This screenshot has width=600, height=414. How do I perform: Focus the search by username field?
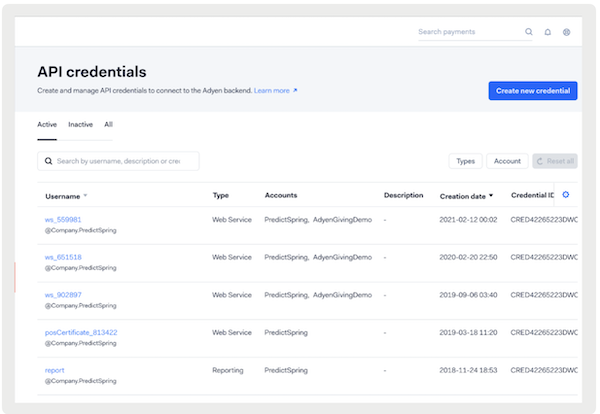[118, 161]
